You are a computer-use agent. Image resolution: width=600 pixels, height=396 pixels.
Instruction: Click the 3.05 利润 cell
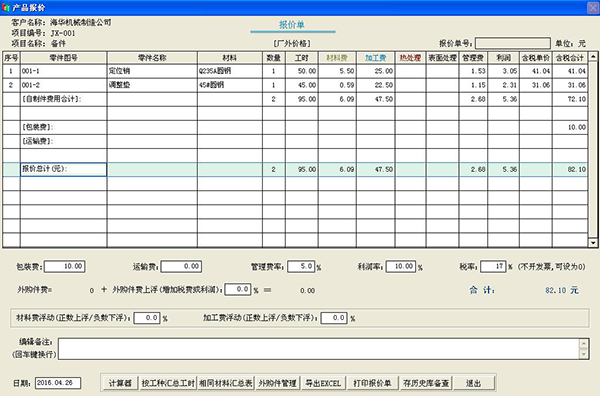tap(504, 71)
